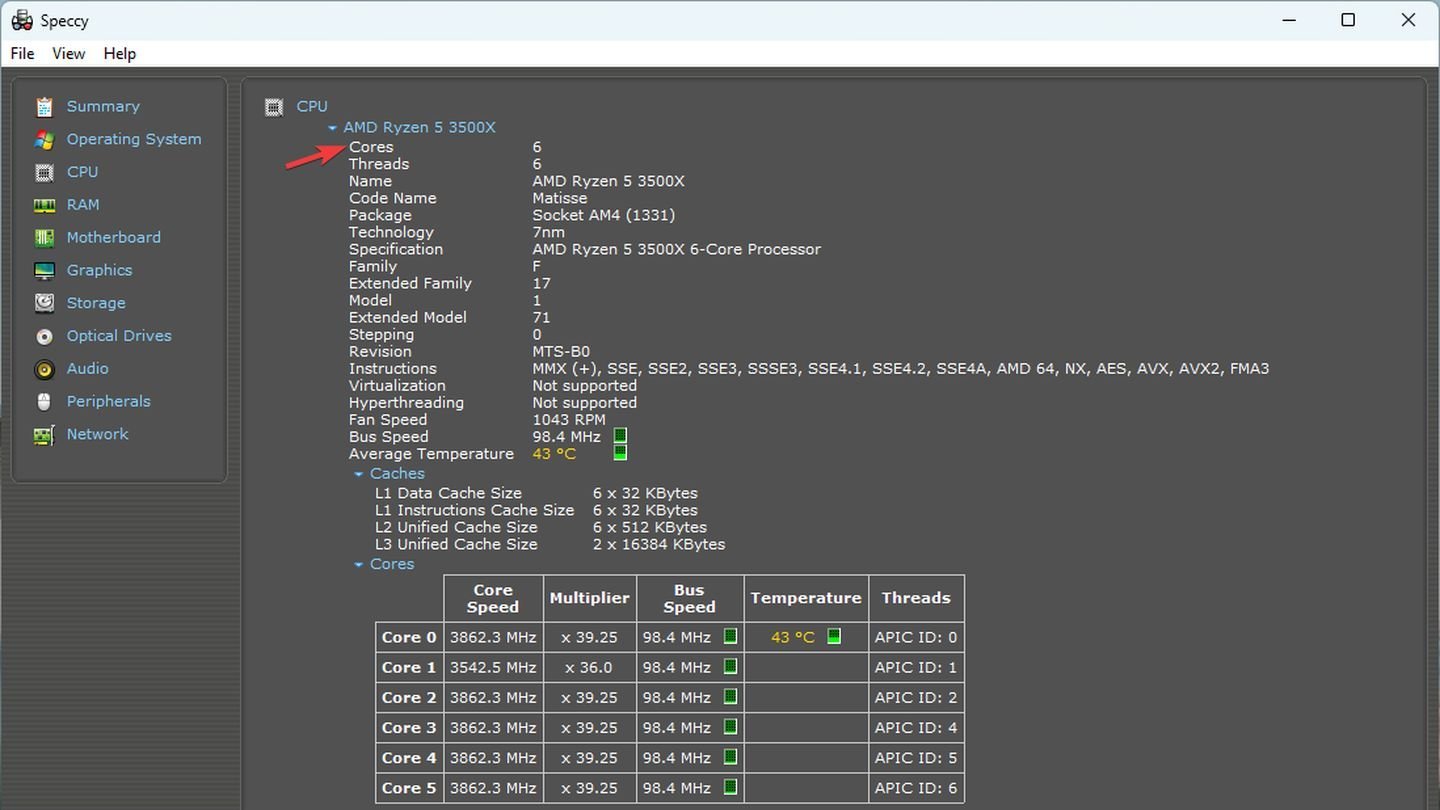
Task: Click the Network icon in sidebar
Action: click(44, 435)
